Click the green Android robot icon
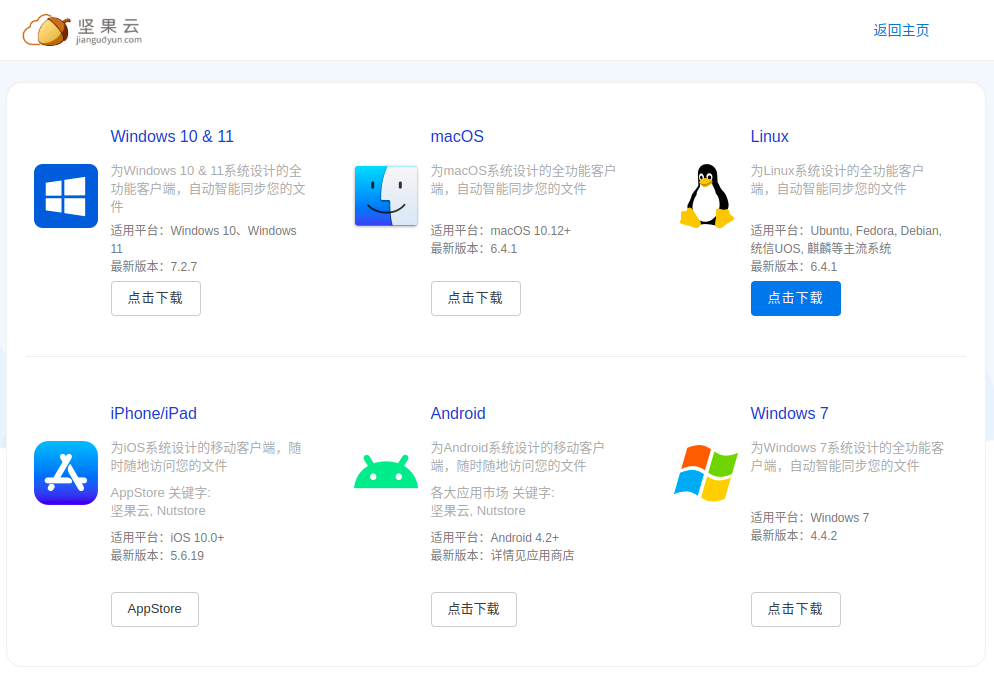This screenshot has height=682, width=994. pos(386,472)
